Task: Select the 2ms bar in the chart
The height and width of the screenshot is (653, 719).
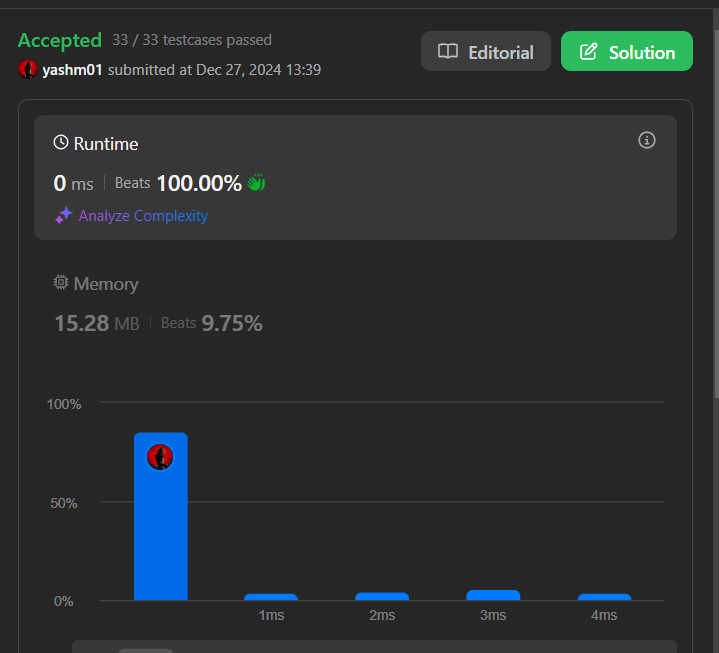Action: [382, 596]
